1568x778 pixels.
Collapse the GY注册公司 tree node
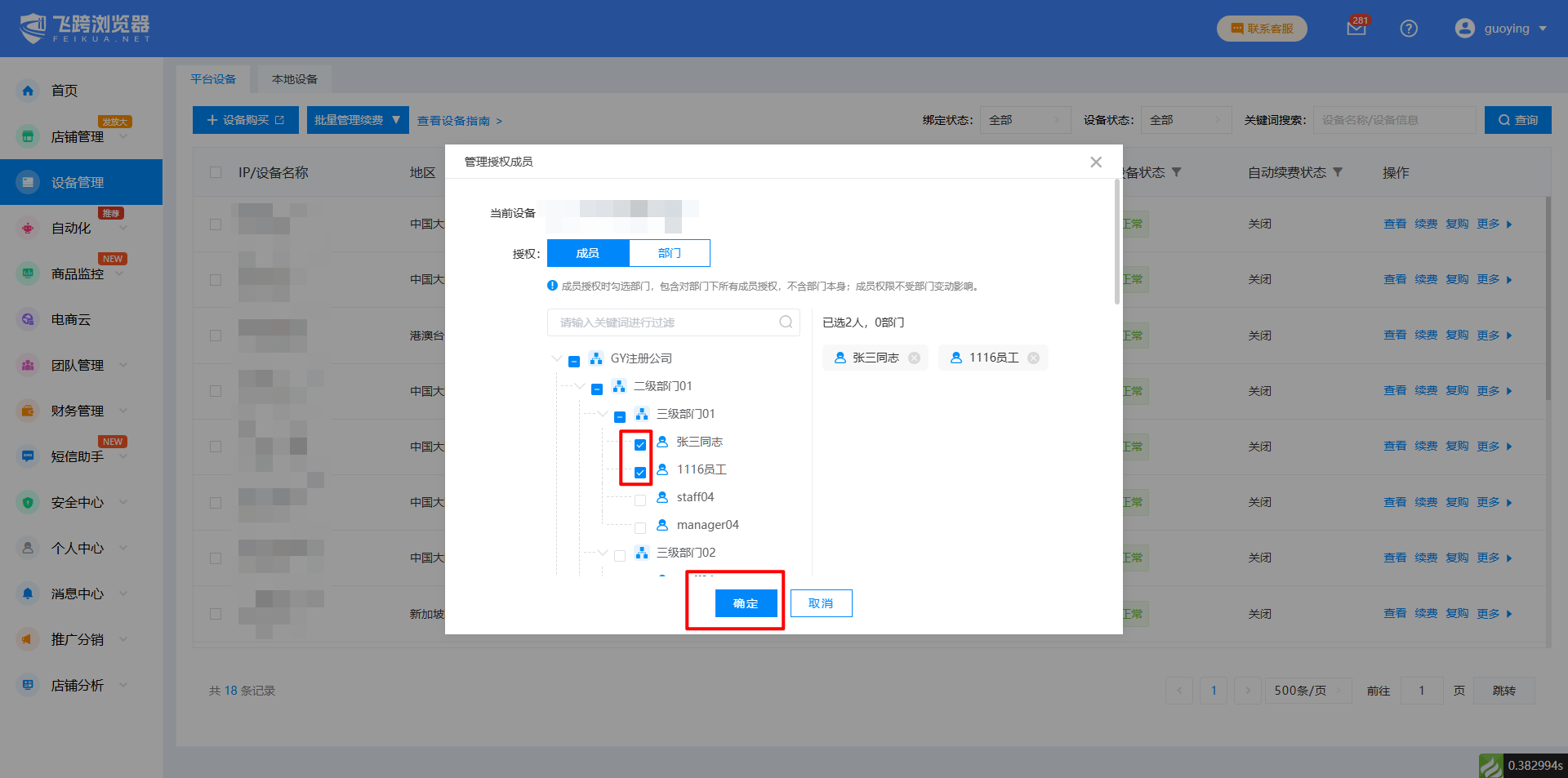tap(556, 358)
